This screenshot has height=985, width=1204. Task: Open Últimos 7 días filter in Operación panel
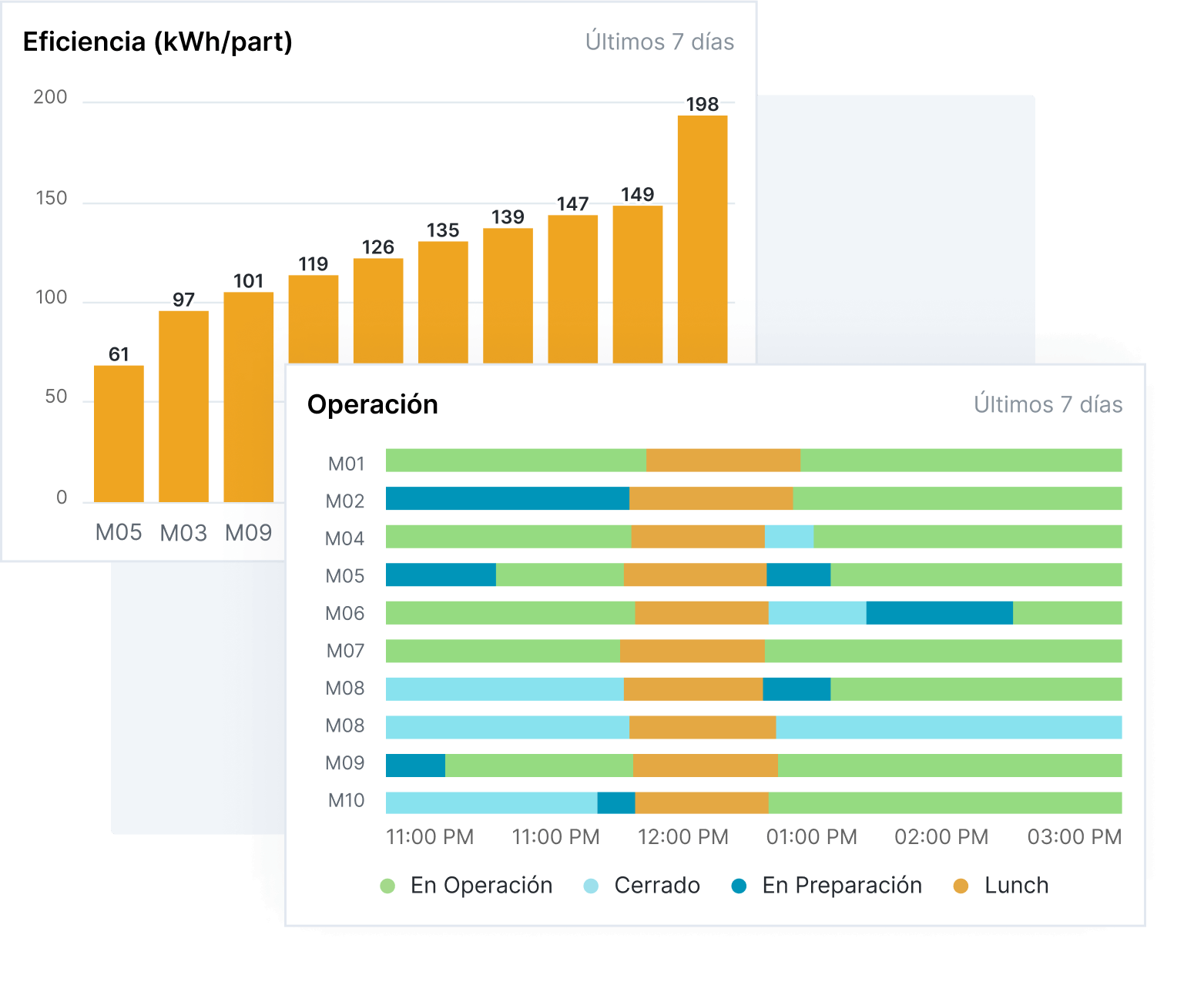(x=1048, y=404)
